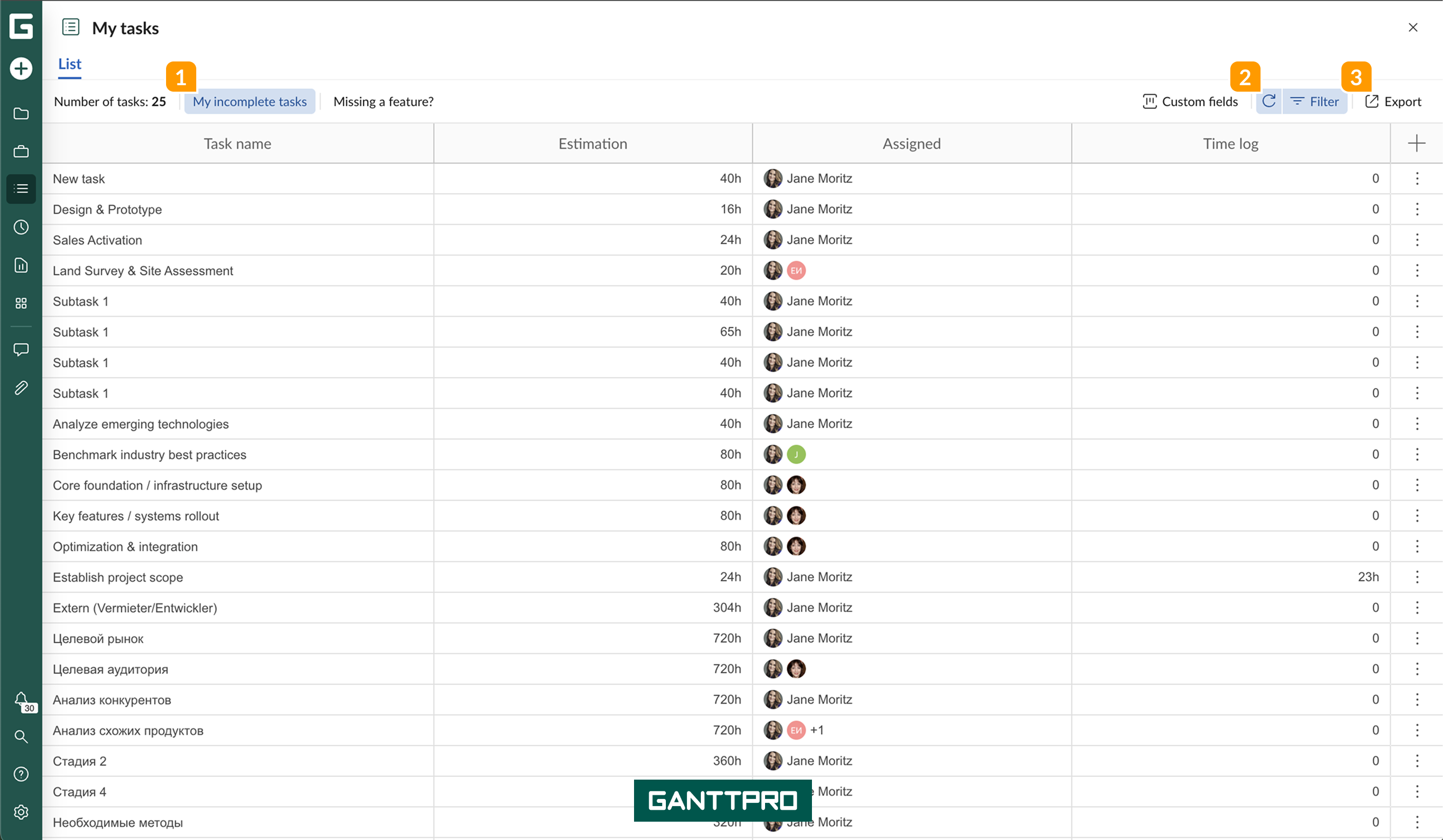Click the Missing a feature? link
Screen dimensions: 1446x840
click(x=383, y=101)
